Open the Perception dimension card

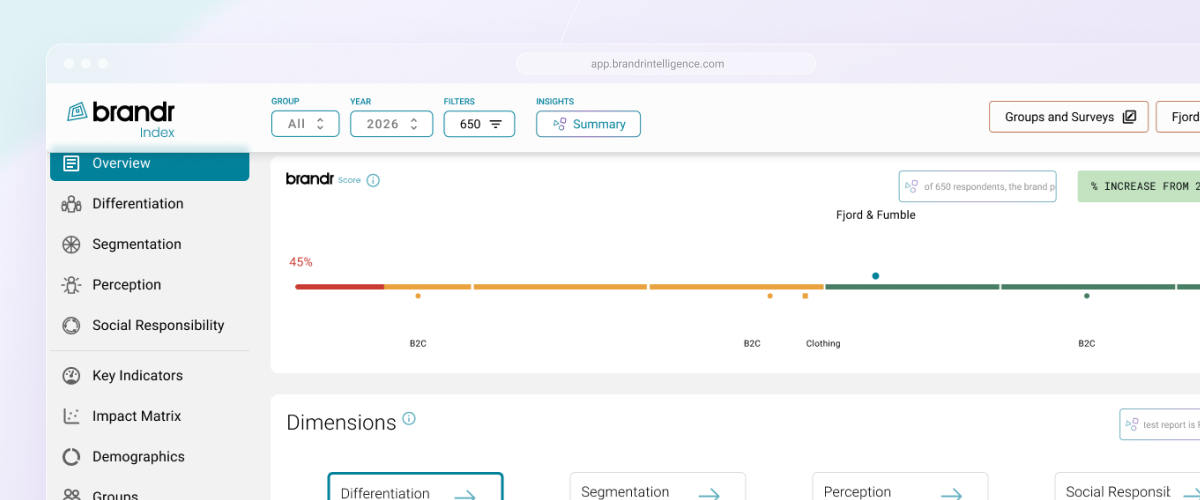click(x=900, y=487)
